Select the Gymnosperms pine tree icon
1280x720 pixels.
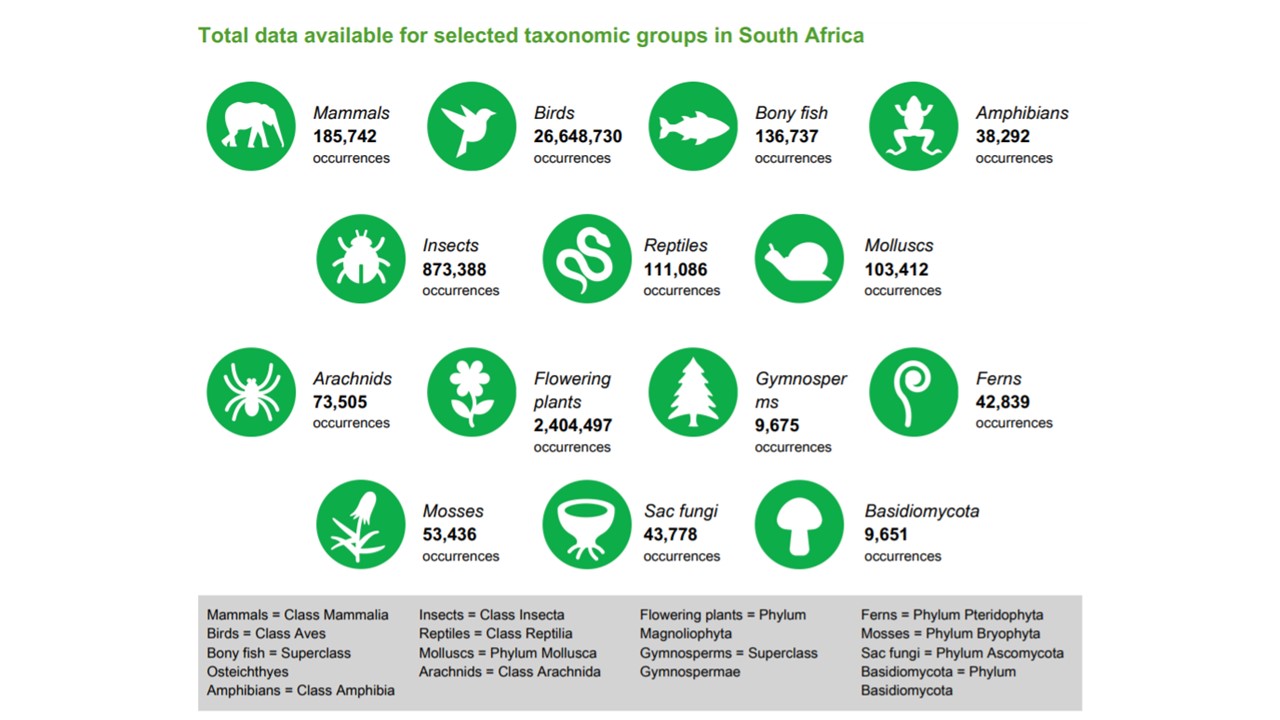693,392
